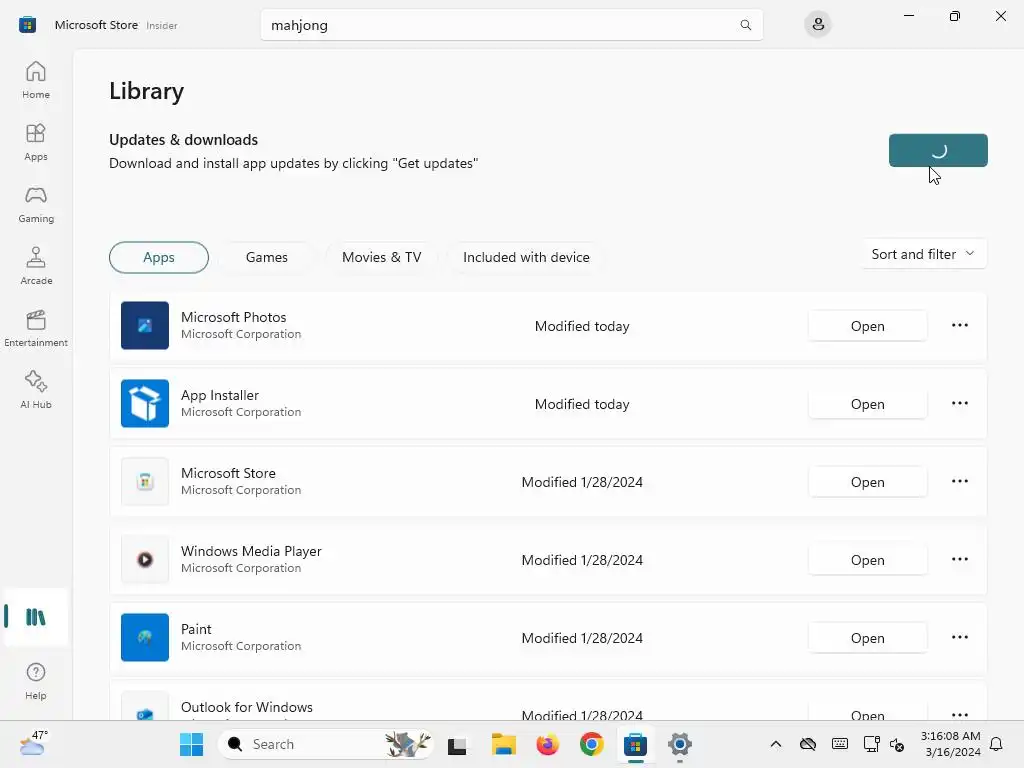Screen dimensions: 1024x768
Task: Click the network display tray icon
Action: pyautogui.click(x=871, y=744)
